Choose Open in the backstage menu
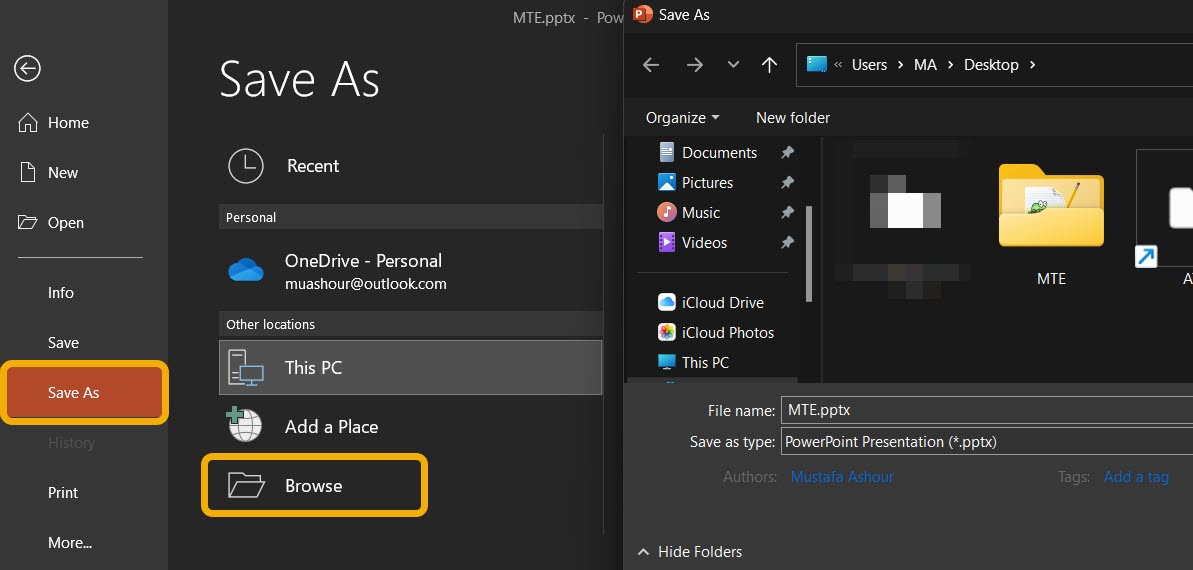Viewport: 1193px width, 570px height. tap(50, 223)
